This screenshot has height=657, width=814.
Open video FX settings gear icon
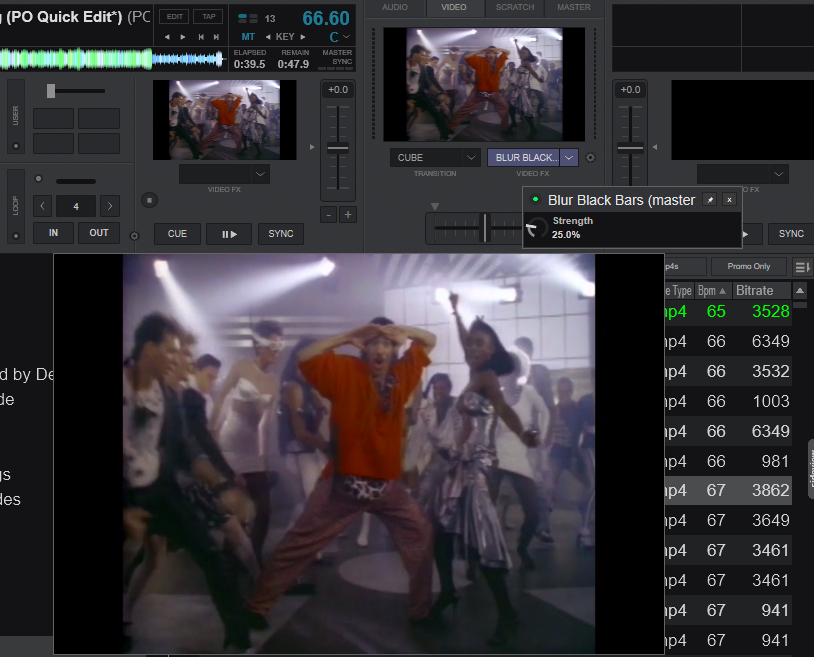tap(590, 158)
